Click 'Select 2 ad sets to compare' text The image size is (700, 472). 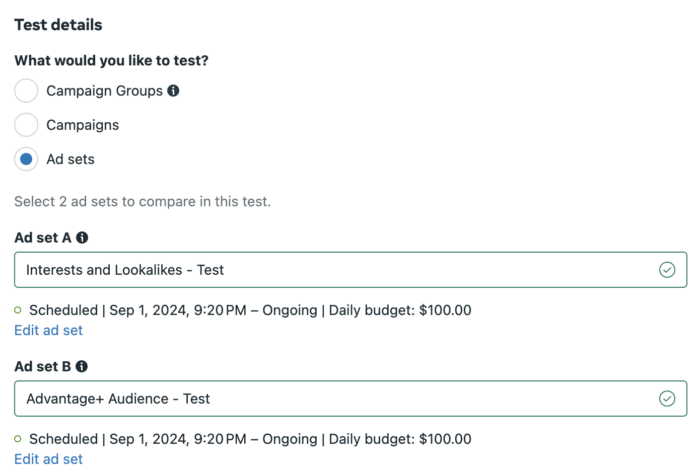coord(142,201)
